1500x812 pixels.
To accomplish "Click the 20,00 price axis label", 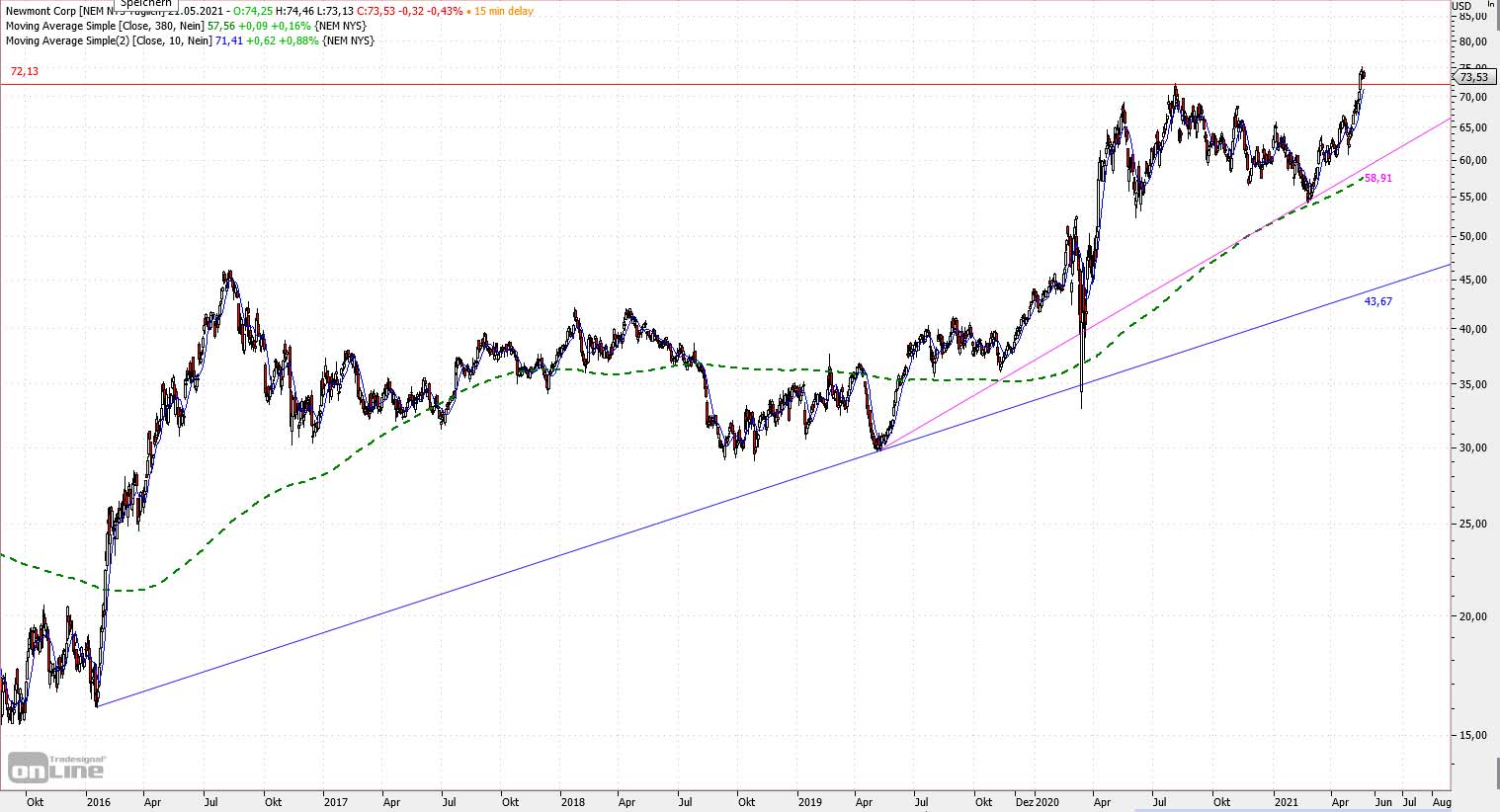I will click(1473, 616).
